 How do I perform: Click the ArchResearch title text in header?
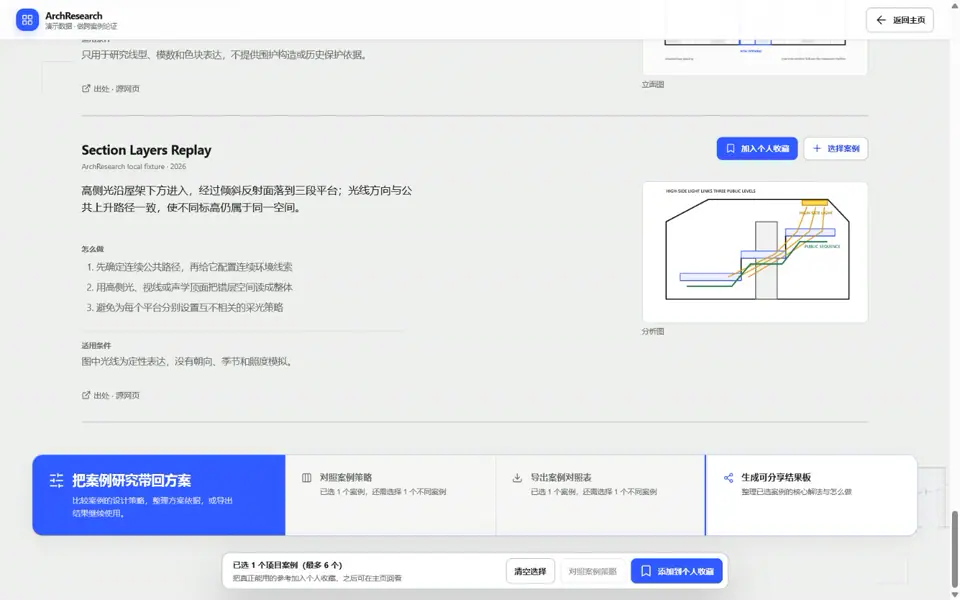[73, 16]
